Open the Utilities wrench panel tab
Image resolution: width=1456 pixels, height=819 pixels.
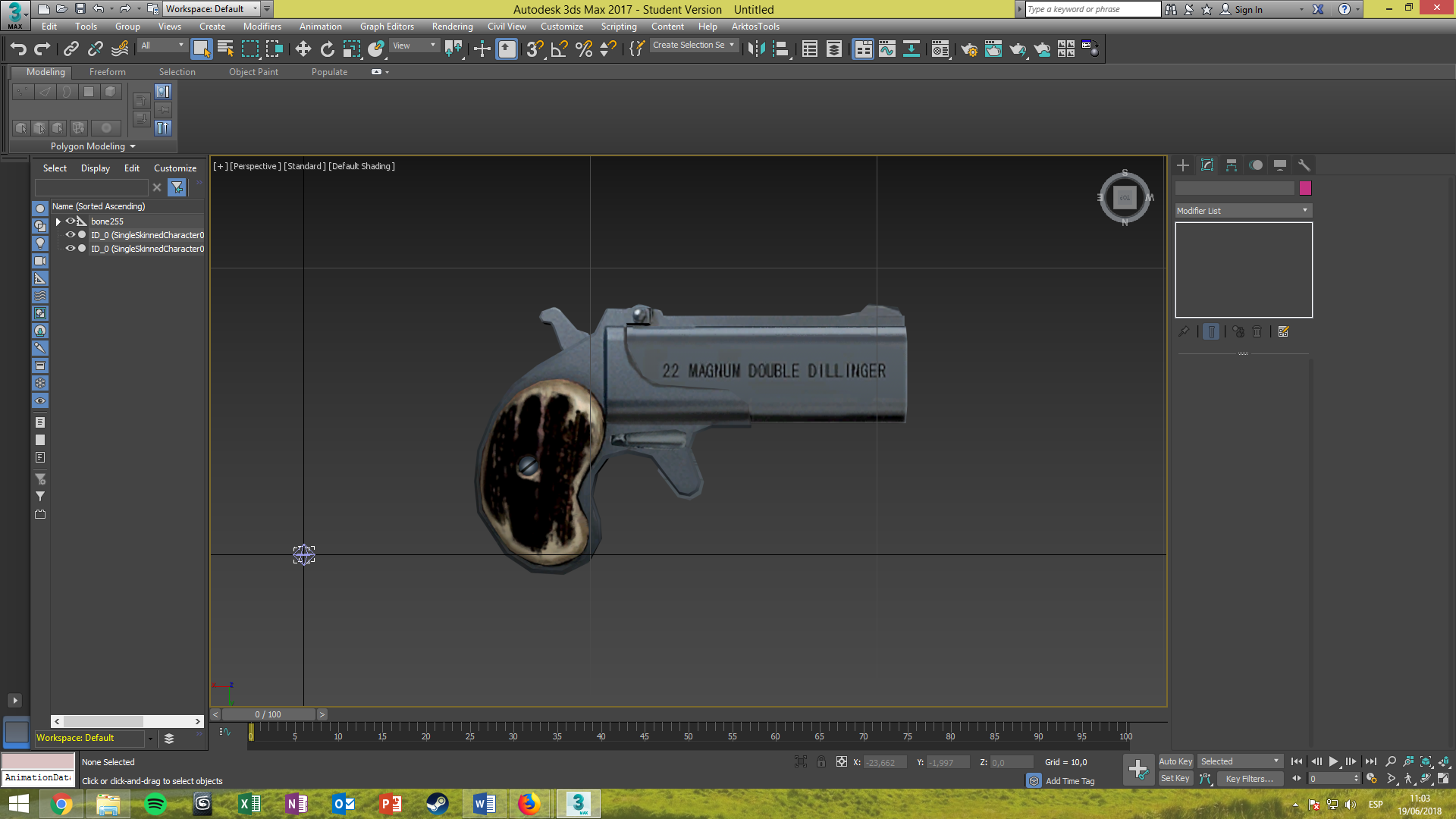point(1304,165)
